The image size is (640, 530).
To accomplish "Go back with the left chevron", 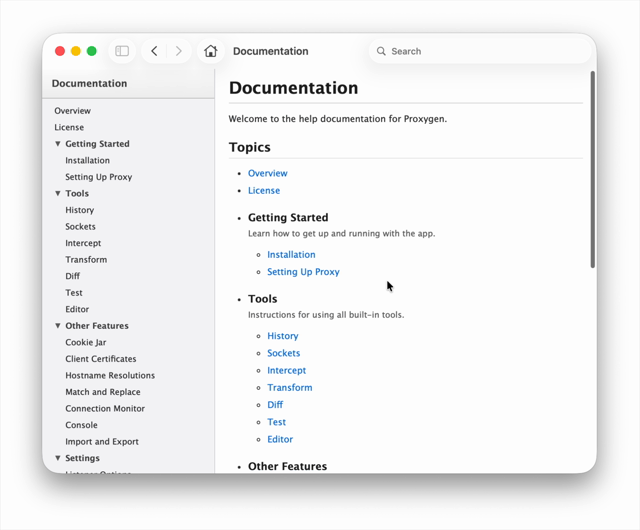I will point(154,51).
